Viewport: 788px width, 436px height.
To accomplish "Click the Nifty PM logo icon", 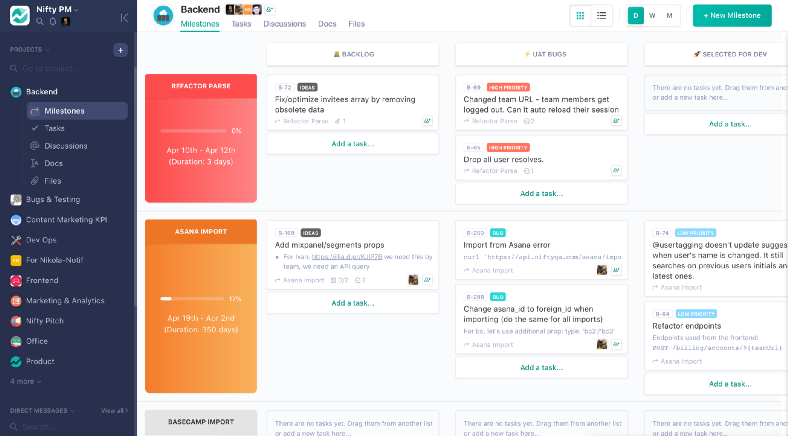I will click(x=20, y=16).
